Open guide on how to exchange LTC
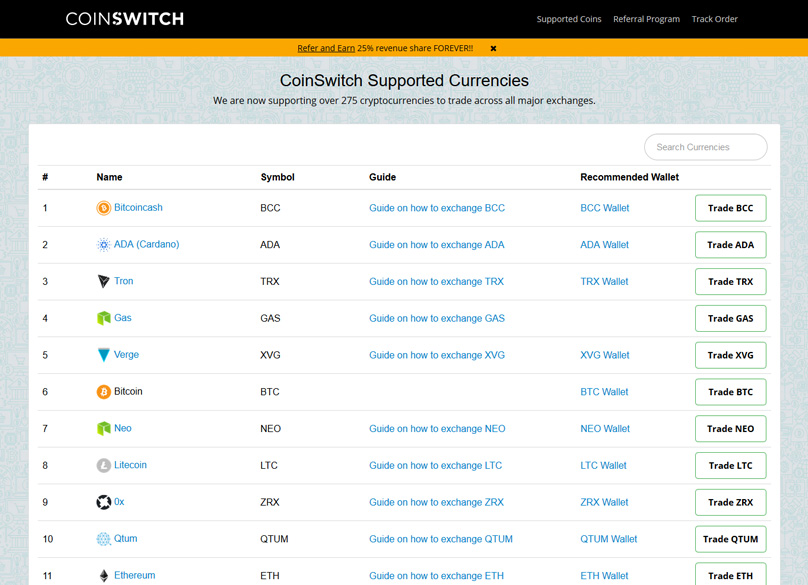808x585 pixels. [435, 465]
